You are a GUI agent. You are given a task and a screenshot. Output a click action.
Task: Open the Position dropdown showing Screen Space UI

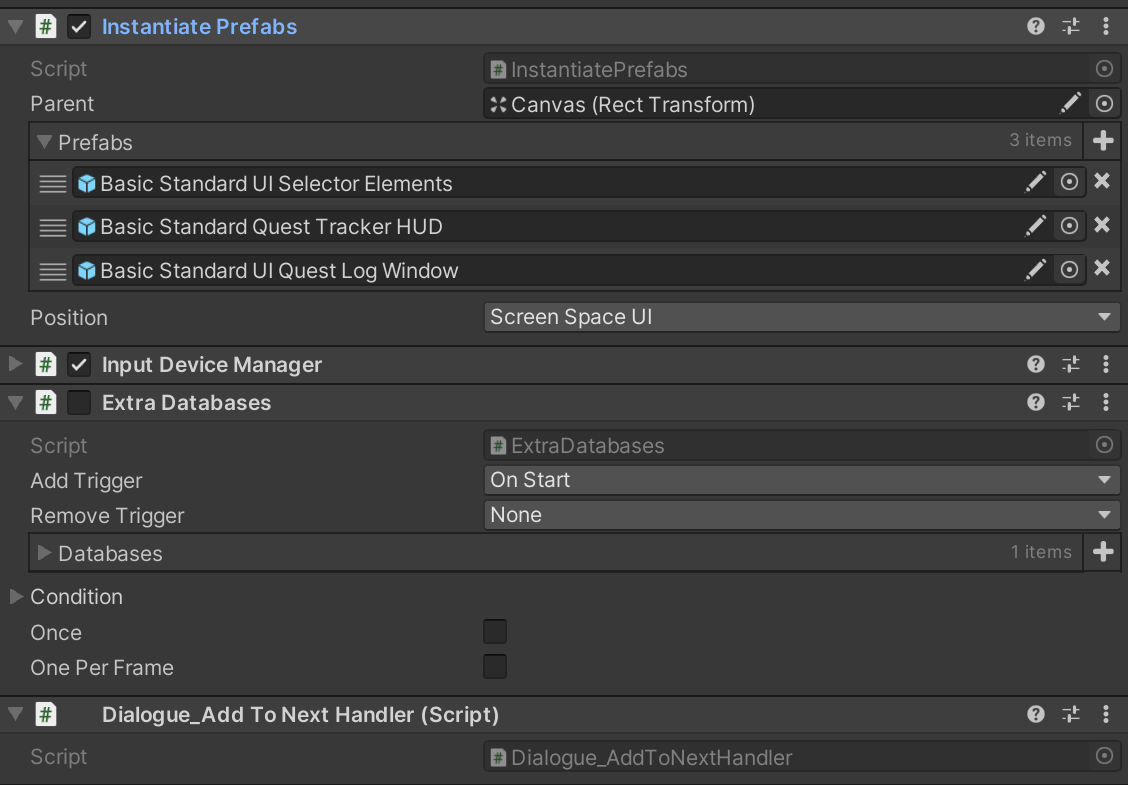[x=800, y=318]
